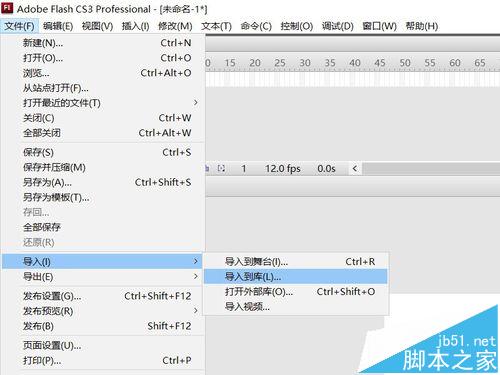Select 浏览... menu entry
This screenshot has width=500, height=375.
click(x=103, y=73)
